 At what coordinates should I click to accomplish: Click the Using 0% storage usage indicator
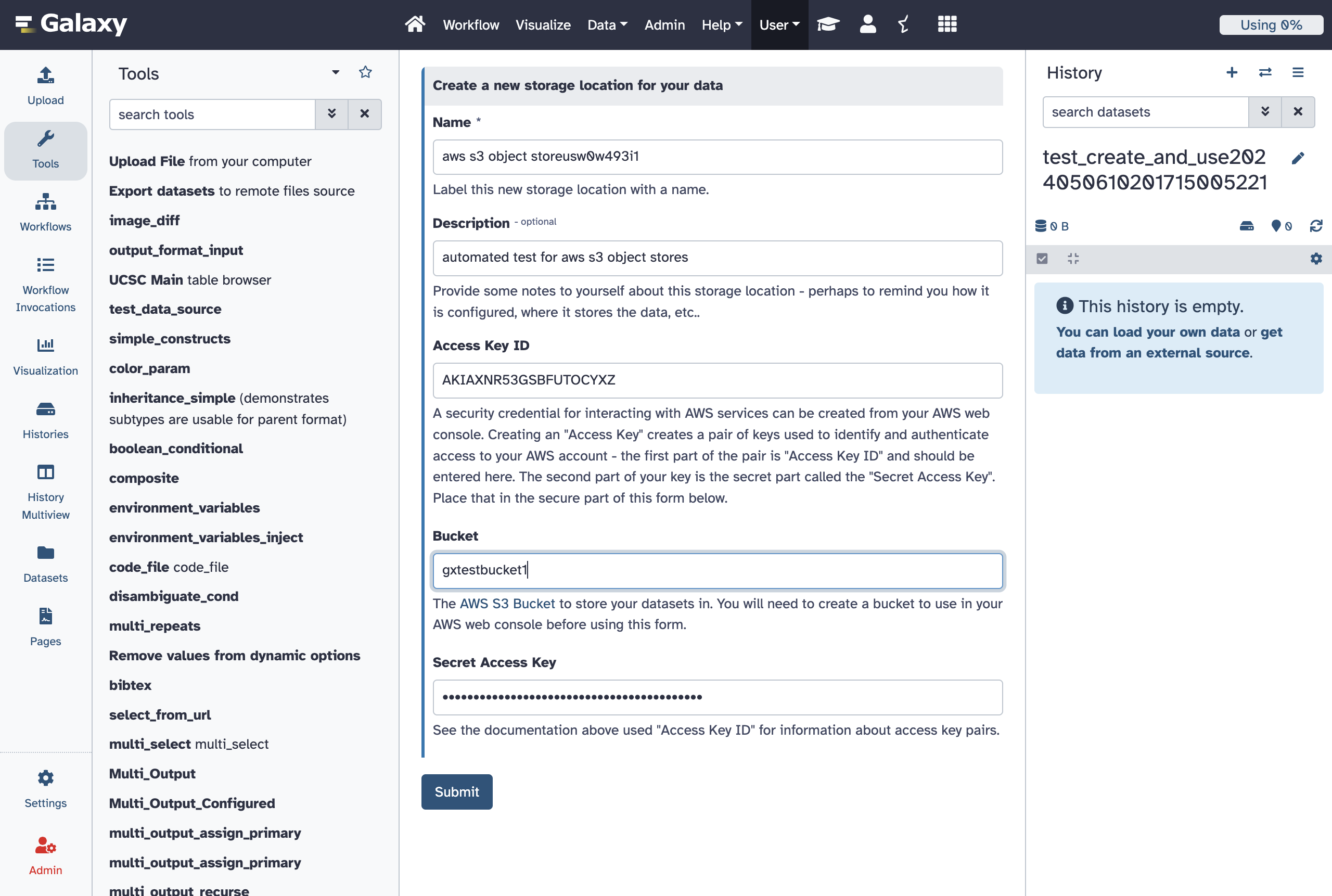coord(1271,24)
